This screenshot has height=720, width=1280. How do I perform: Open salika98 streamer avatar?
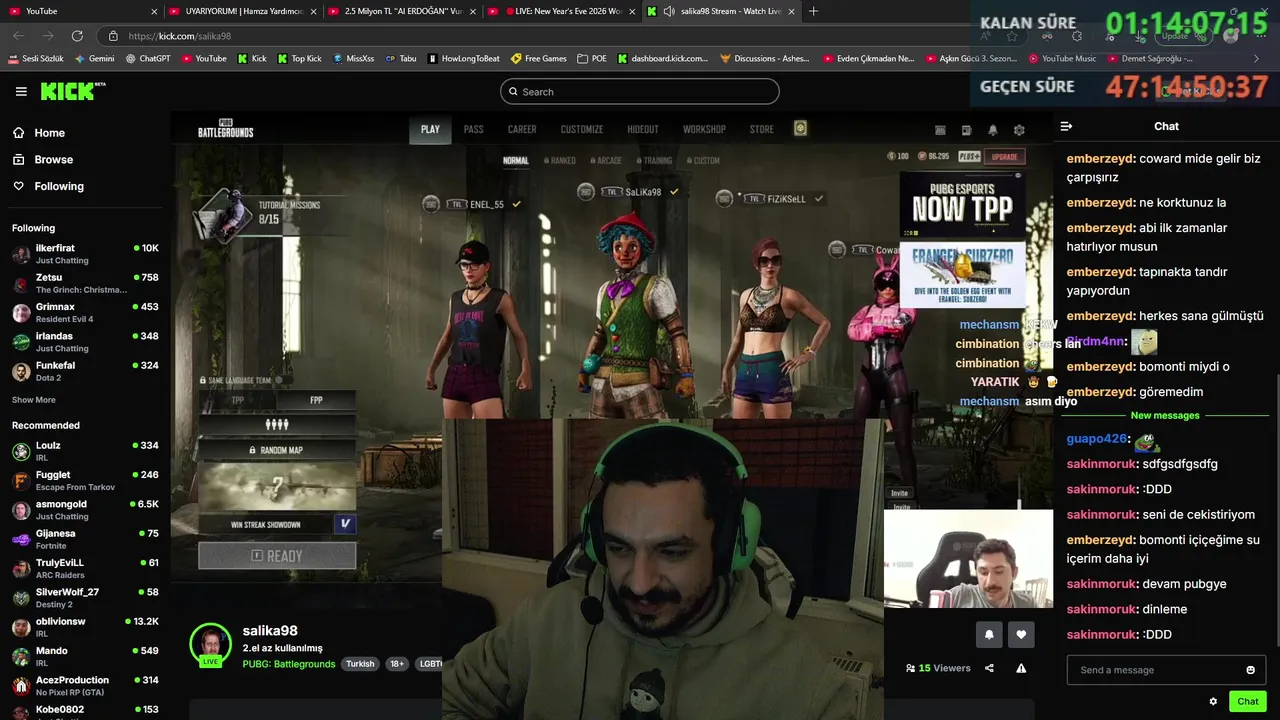211,645
